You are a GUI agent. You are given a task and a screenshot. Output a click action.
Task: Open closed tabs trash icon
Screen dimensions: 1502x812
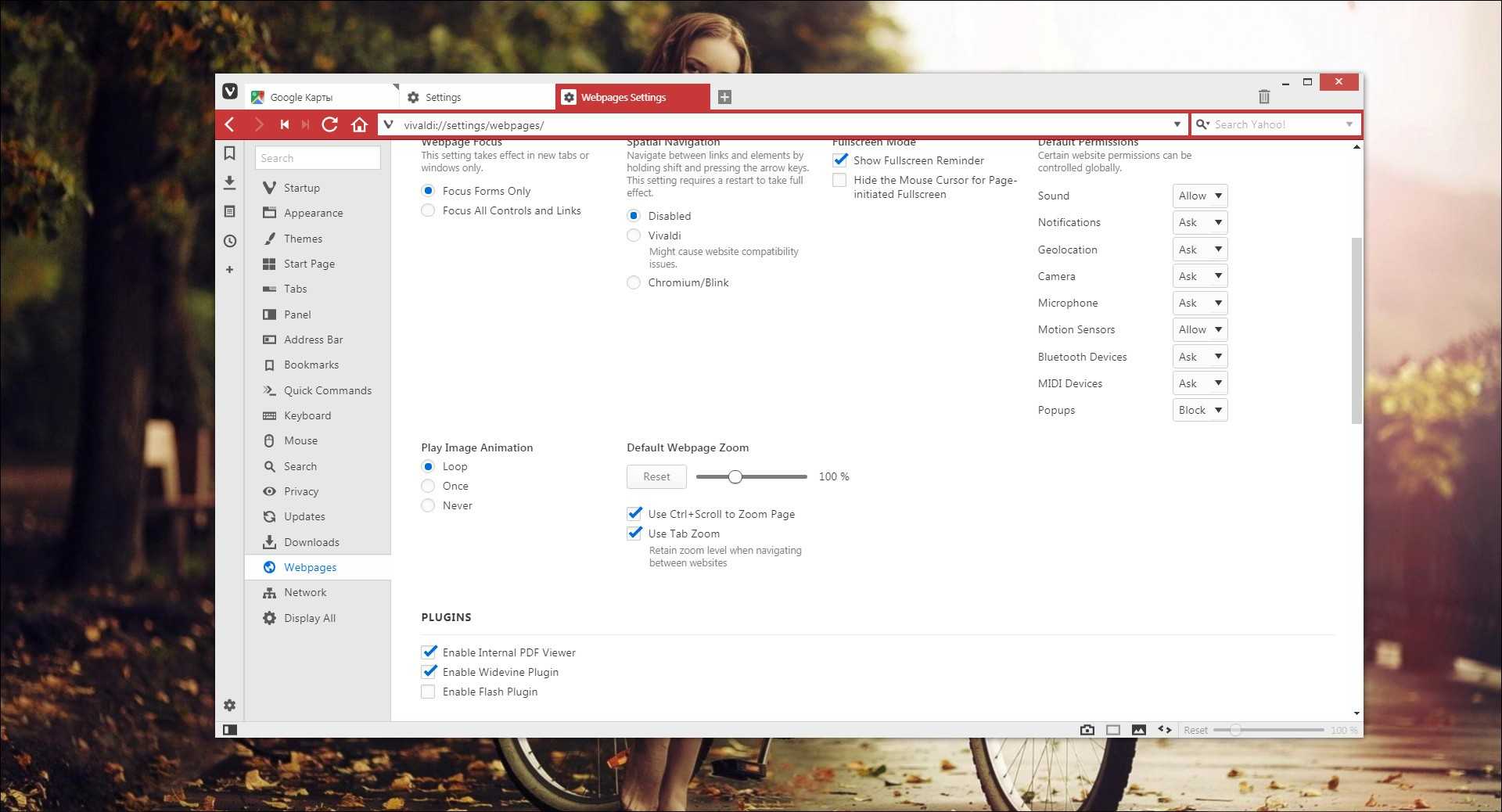[1263, 96]
